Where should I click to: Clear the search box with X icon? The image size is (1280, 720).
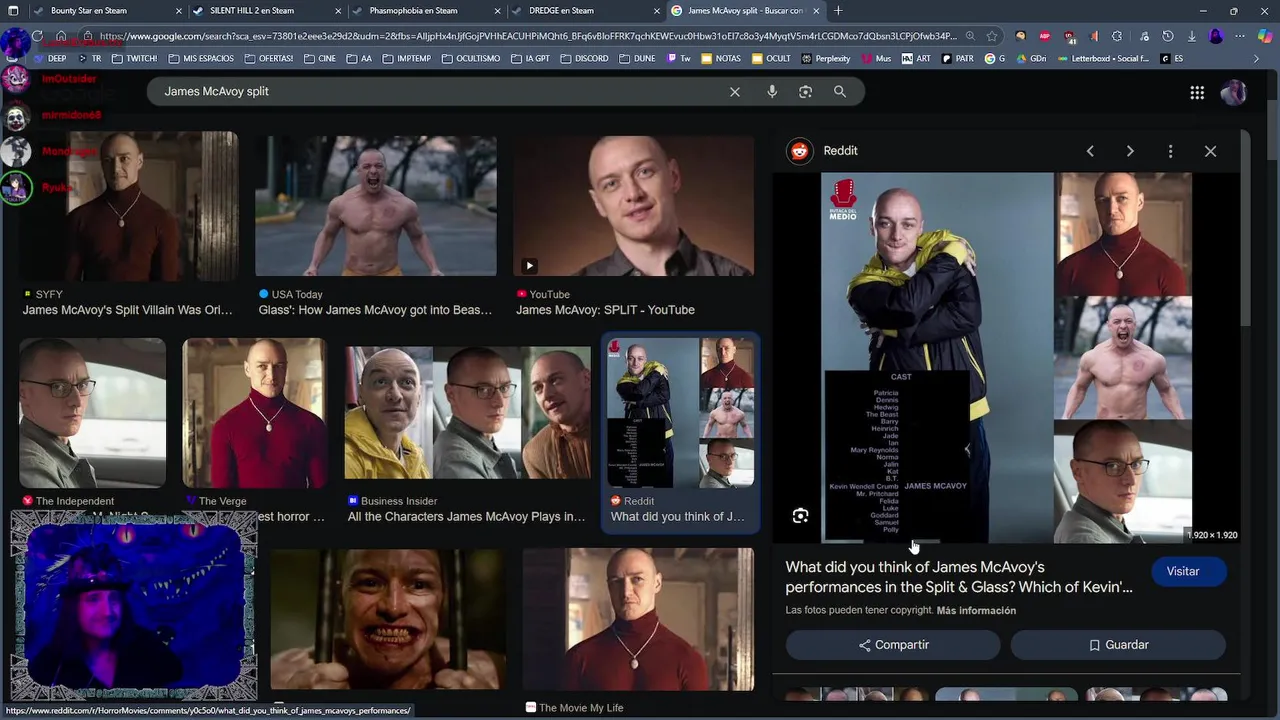pyautogui.click(x=735, y=92)
